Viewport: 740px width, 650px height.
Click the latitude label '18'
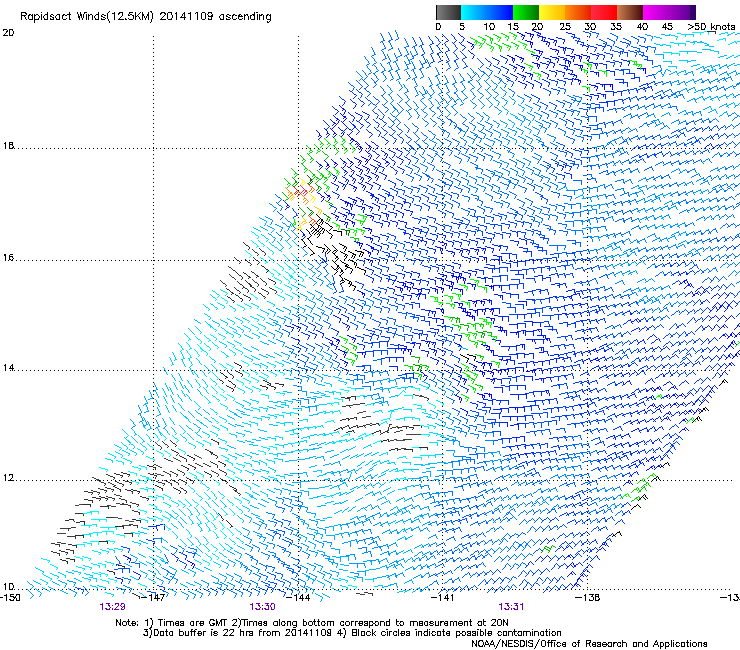click(8, 145)
